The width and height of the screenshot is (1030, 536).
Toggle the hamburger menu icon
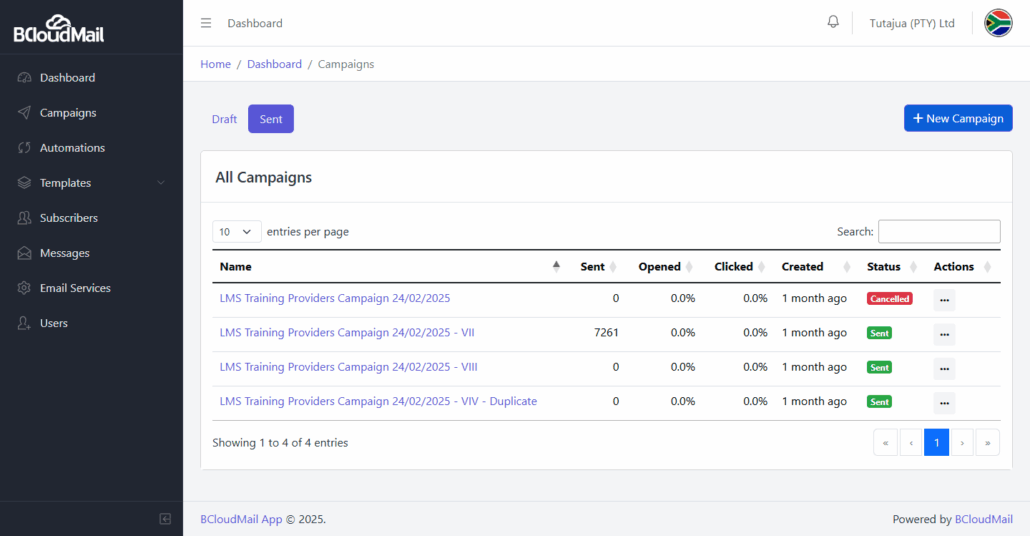click(x=206, y=23)
